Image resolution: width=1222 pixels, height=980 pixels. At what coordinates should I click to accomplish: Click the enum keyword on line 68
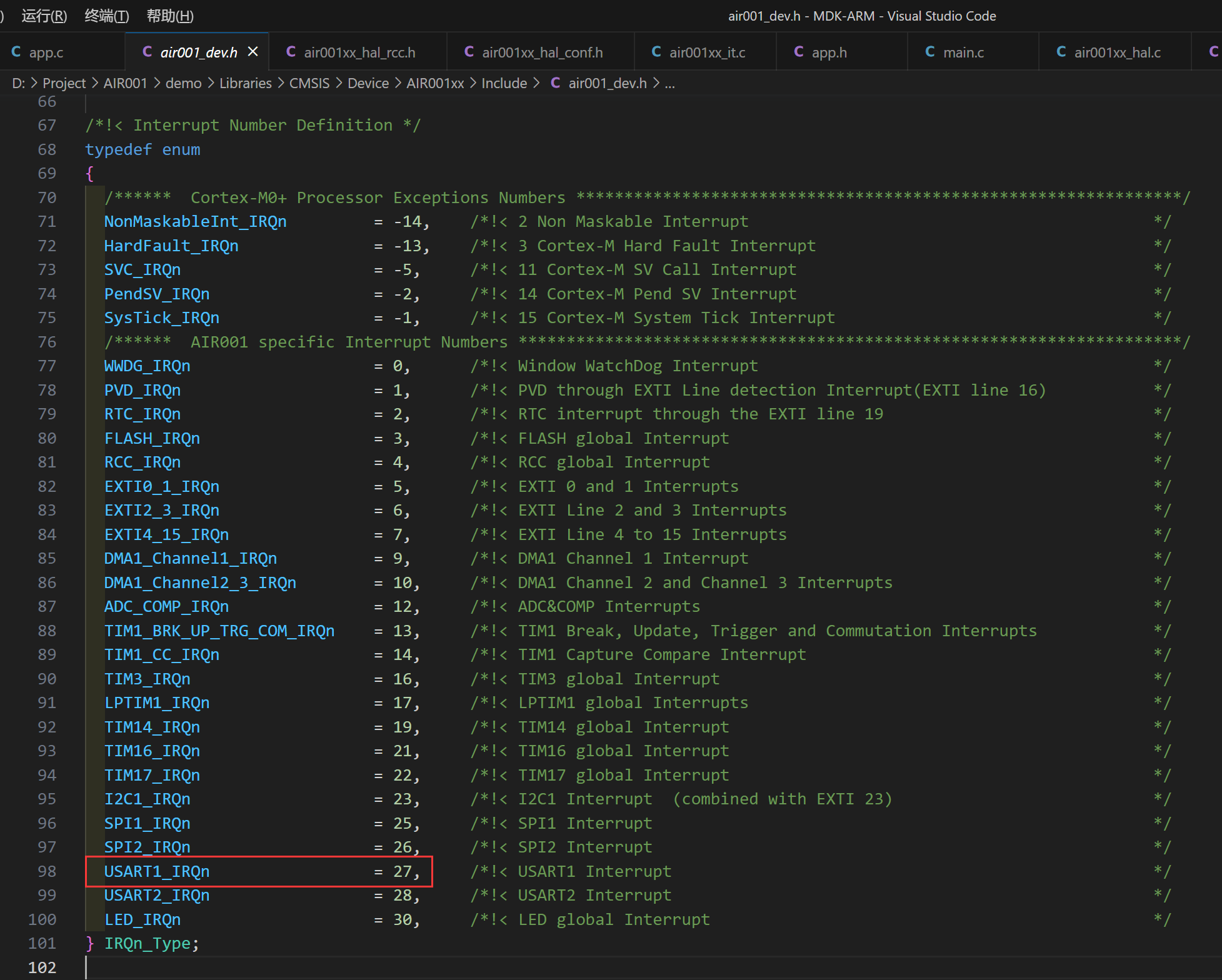181,149
